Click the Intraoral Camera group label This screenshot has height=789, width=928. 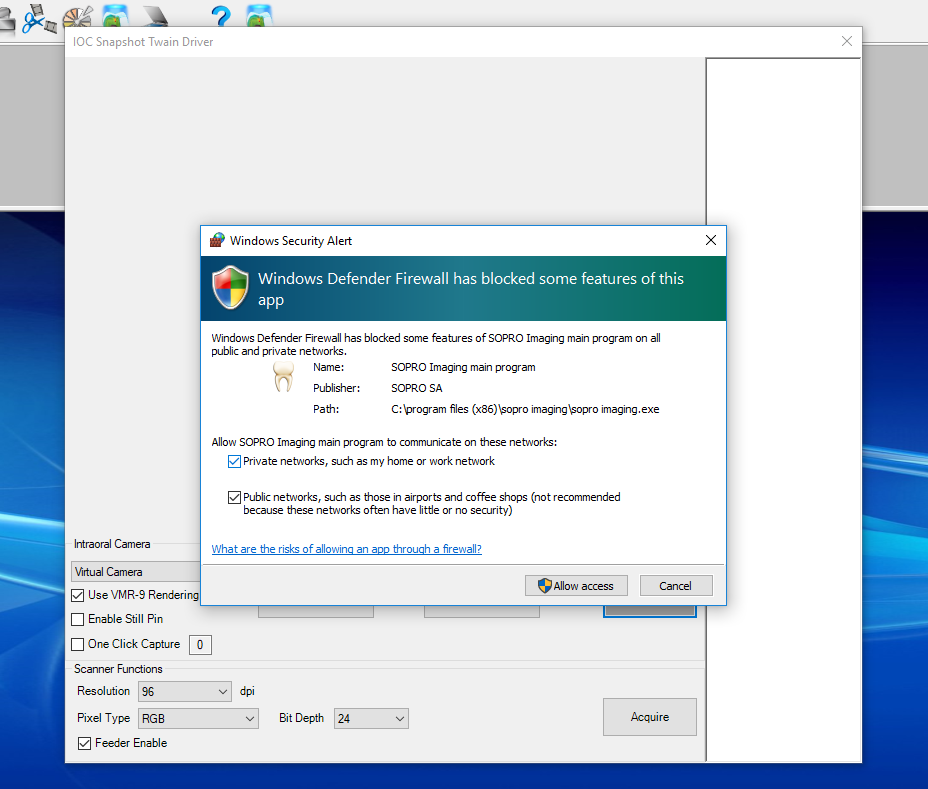pos(112,544)
